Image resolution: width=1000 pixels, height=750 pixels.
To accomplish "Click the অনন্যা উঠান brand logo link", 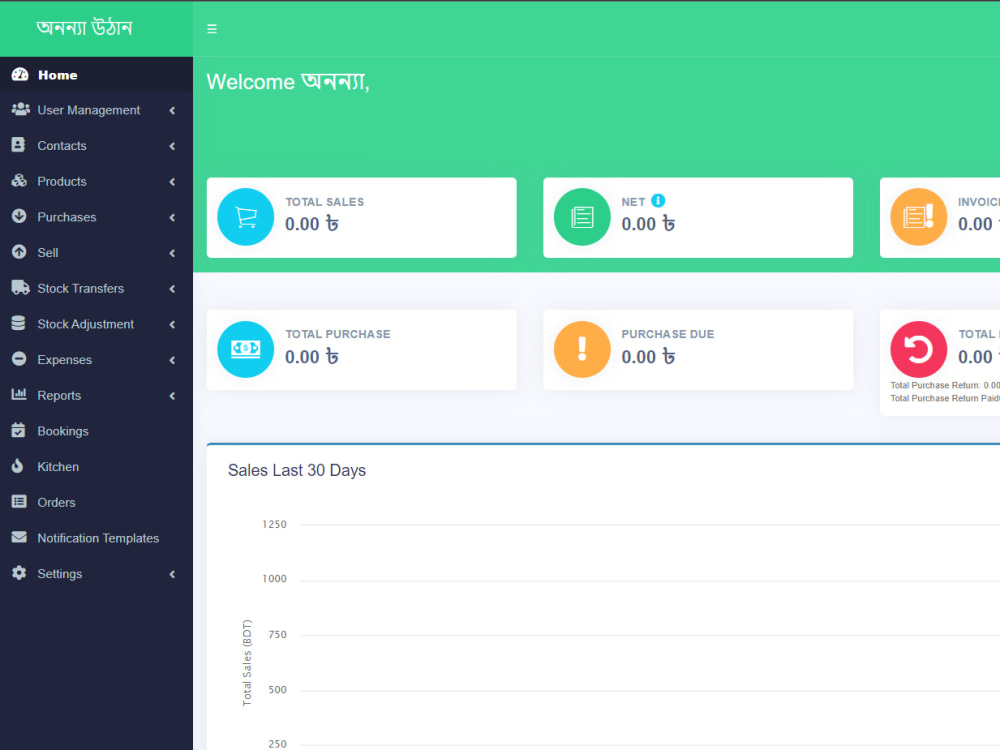I will click(84, 28).
